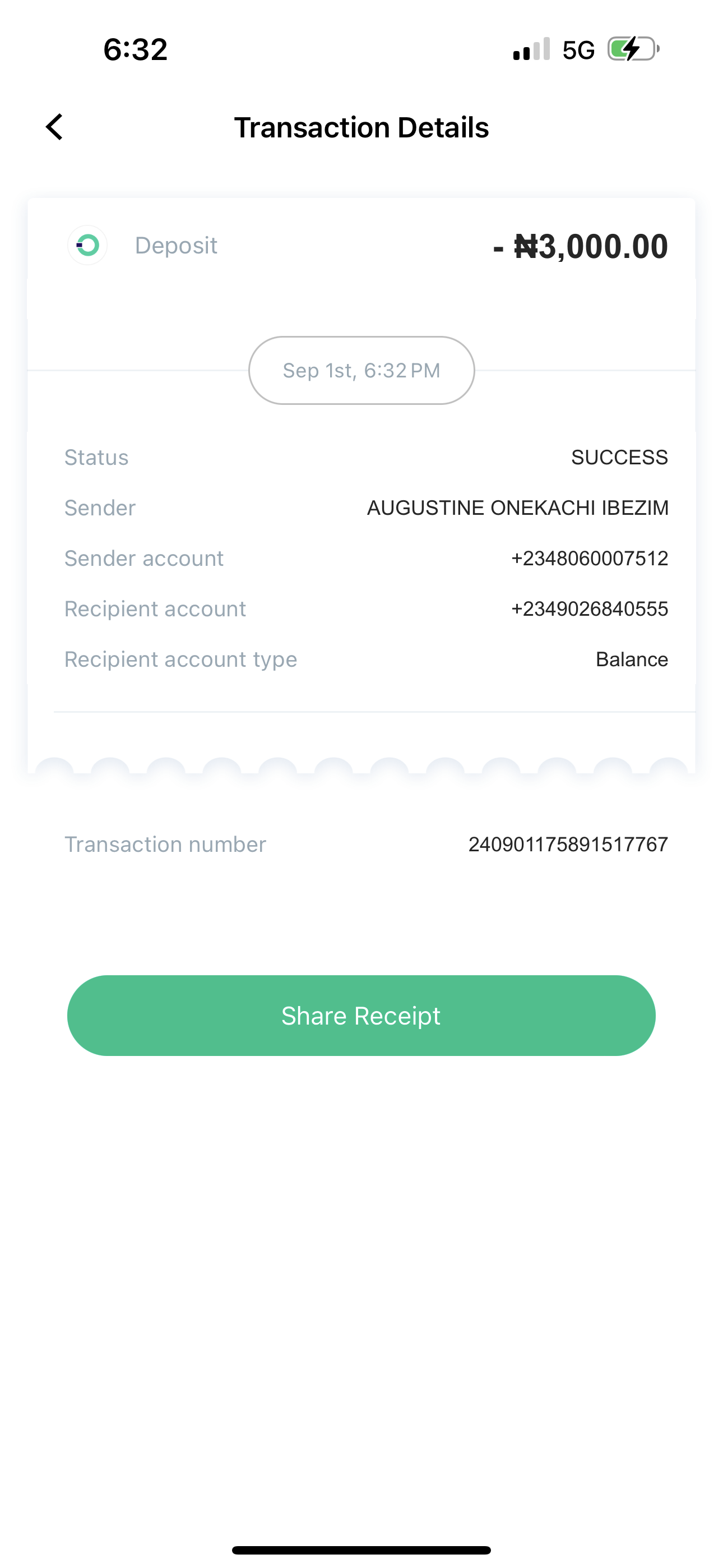Tap the status bar clock
The height and width of the screenshot is (1568, 723).
click(x=135, y=49)
